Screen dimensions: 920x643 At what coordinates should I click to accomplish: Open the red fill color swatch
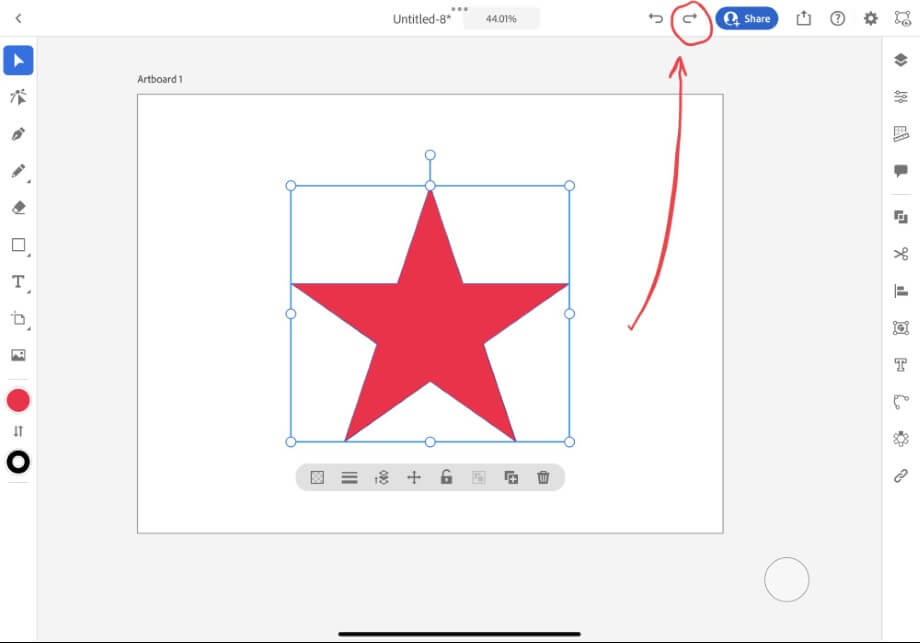(18, 401)
